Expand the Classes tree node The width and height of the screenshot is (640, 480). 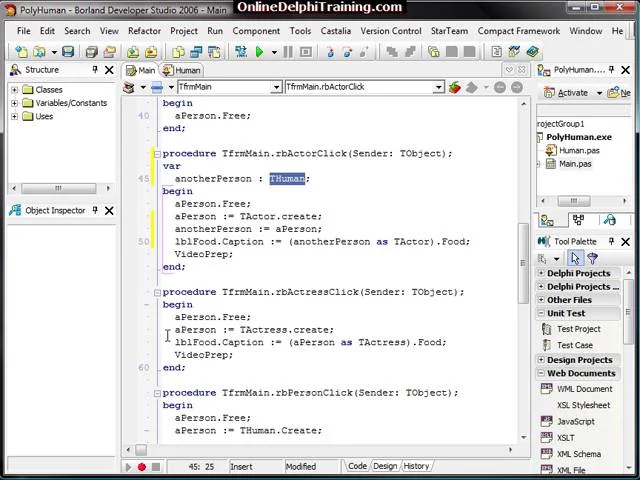[15, 90]
